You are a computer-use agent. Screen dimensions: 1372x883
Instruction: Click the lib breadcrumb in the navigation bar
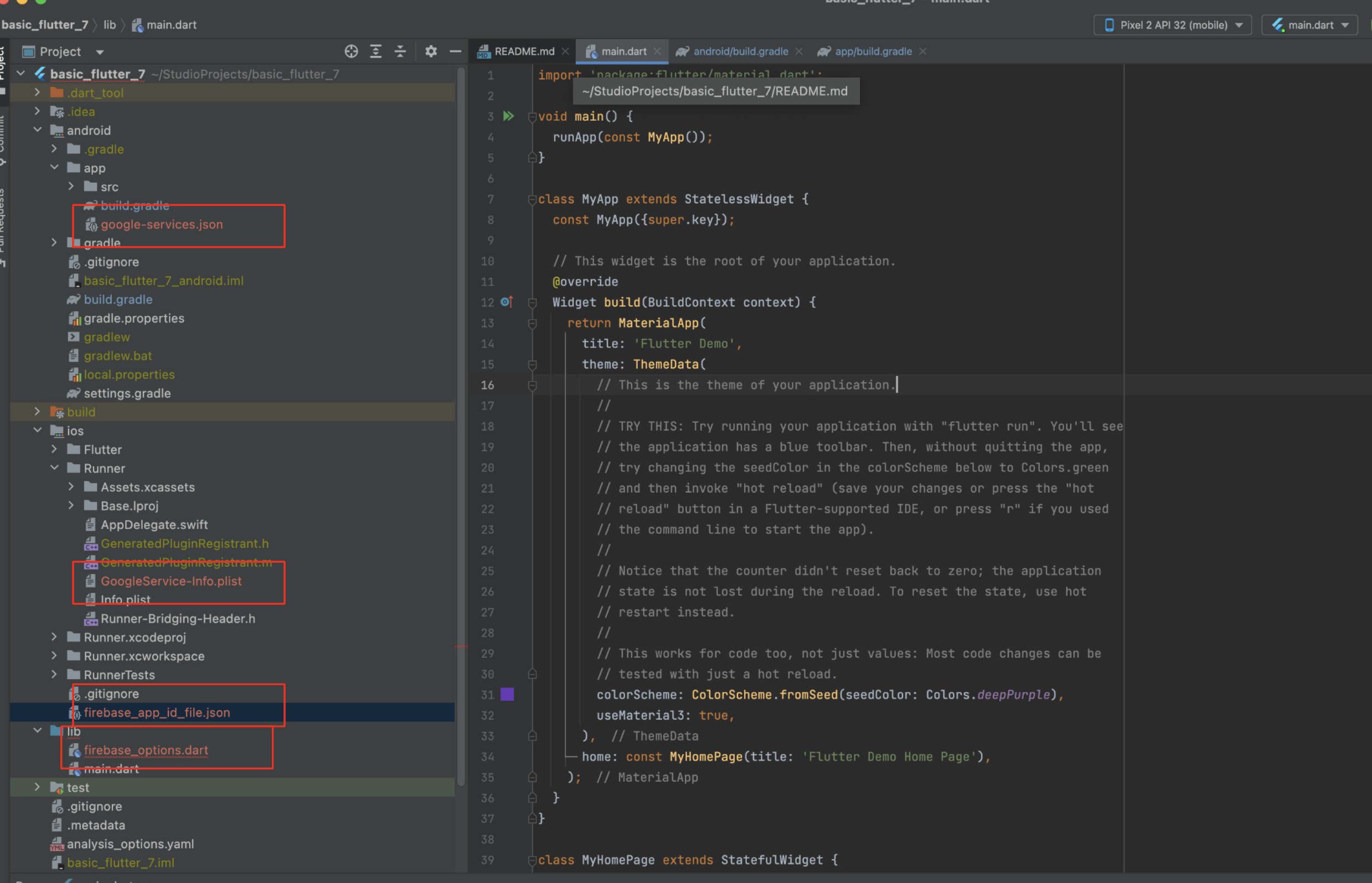110,25
